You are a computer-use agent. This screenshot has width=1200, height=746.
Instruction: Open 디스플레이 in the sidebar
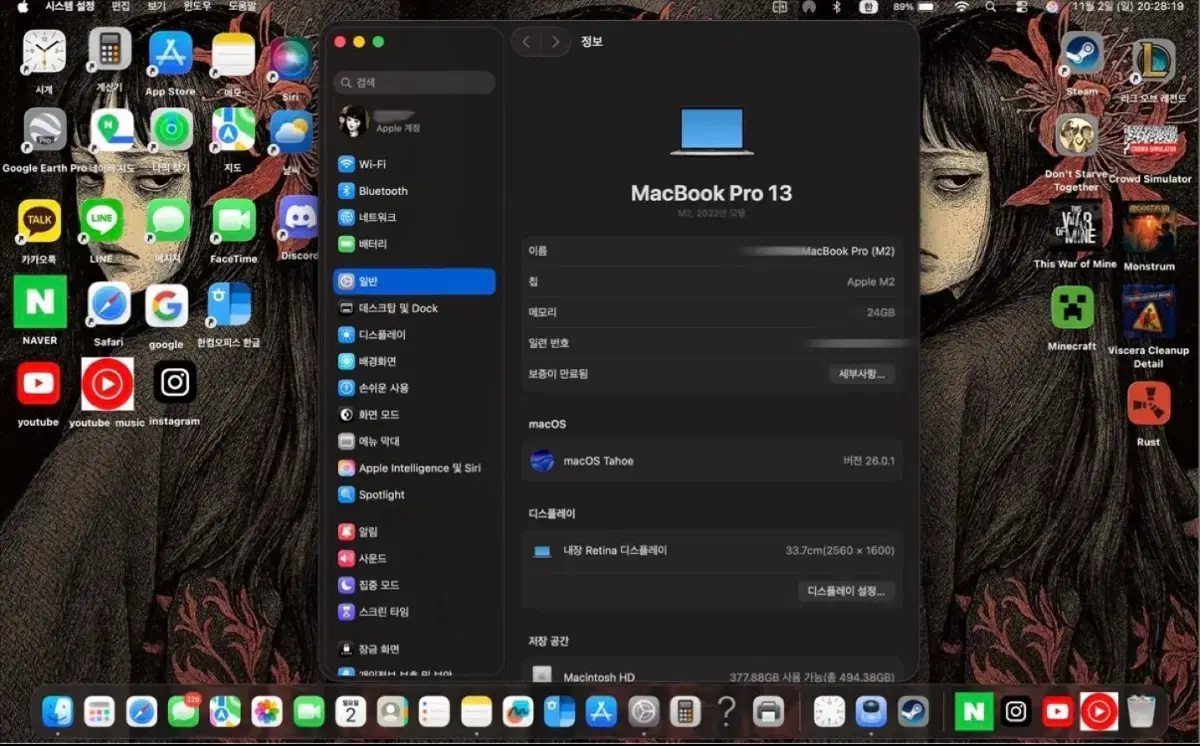[x=414, y=335]
